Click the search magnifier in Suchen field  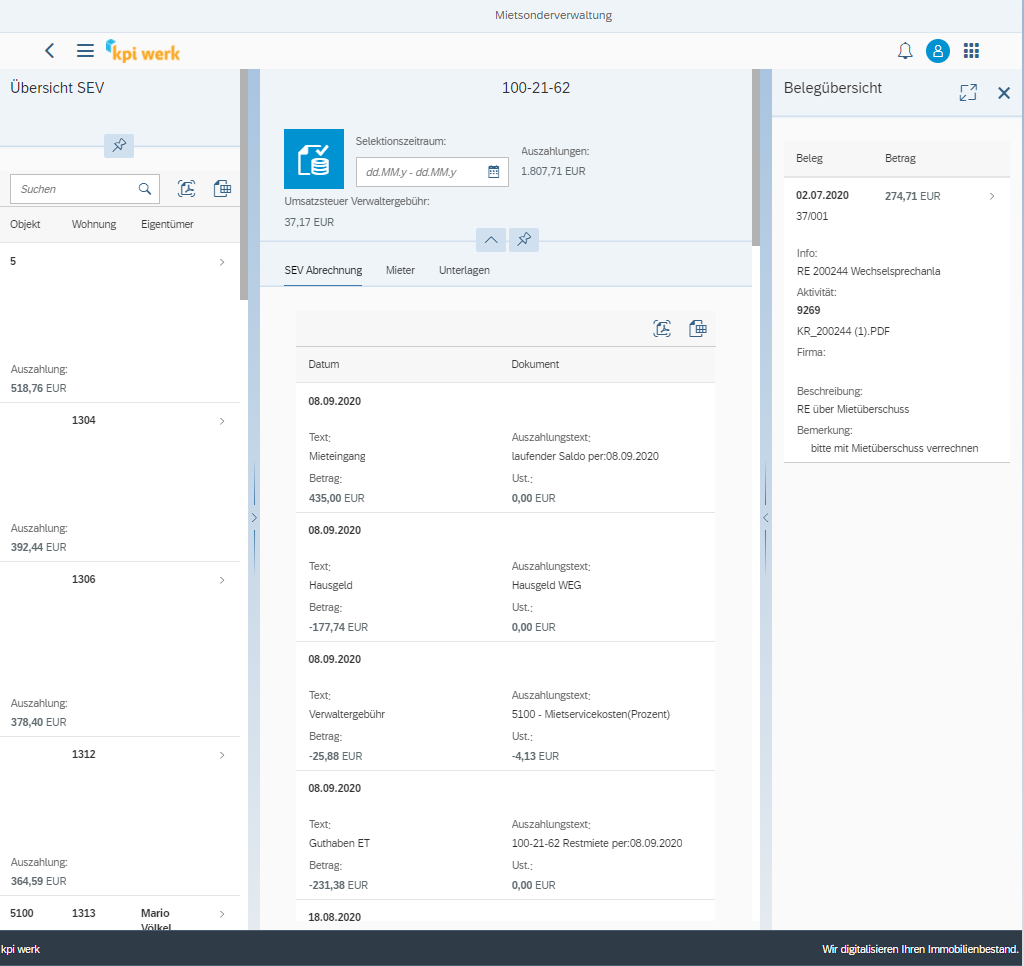[x=145, y=189]
